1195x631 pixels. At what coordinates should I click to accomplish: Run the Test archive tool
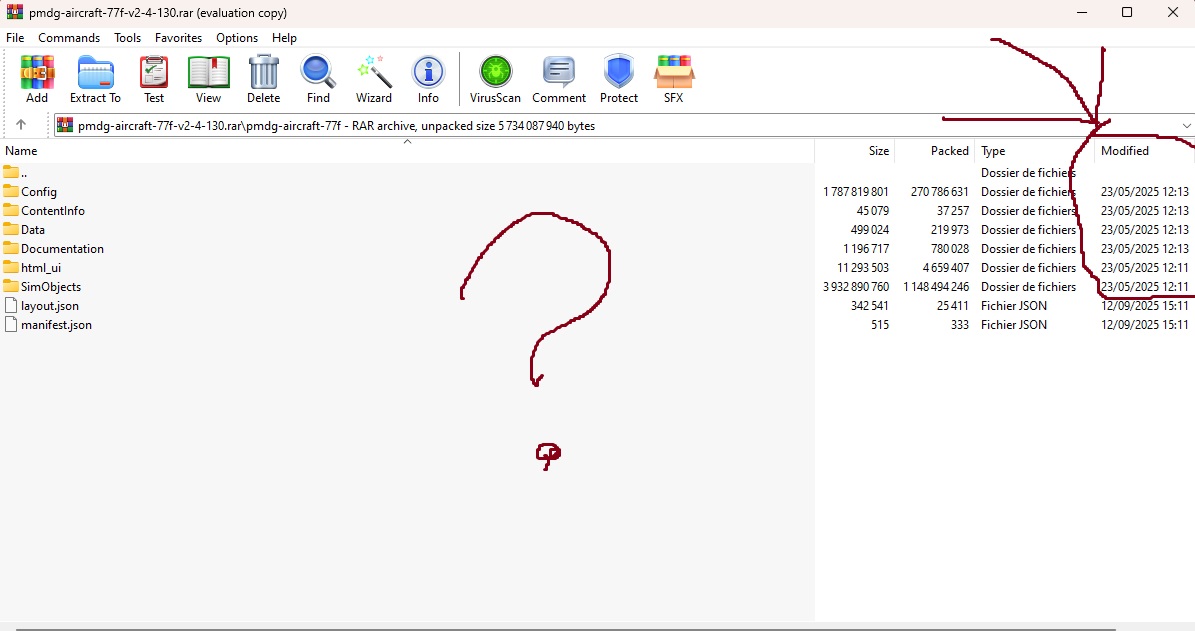(154, 72)
